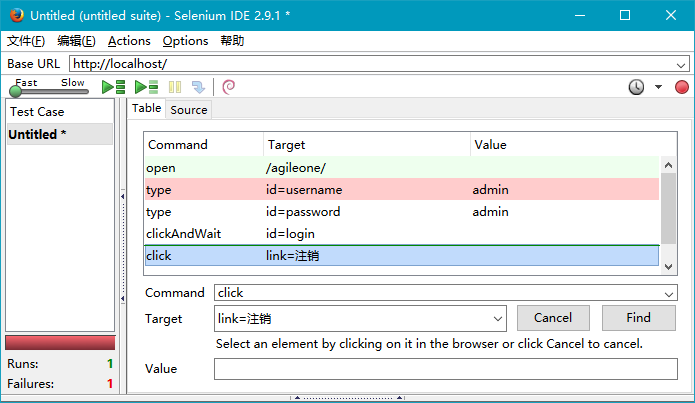Click the lower sidebar collapse arrow
This screenshot has width=695, height=403.
coord(122,299)
